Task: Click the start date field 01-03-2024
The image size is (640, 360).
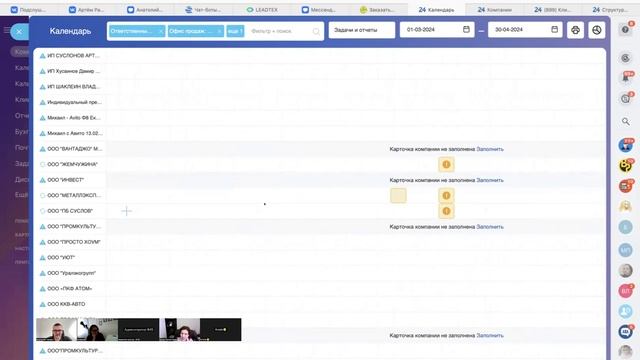Action: pos(437,30)
